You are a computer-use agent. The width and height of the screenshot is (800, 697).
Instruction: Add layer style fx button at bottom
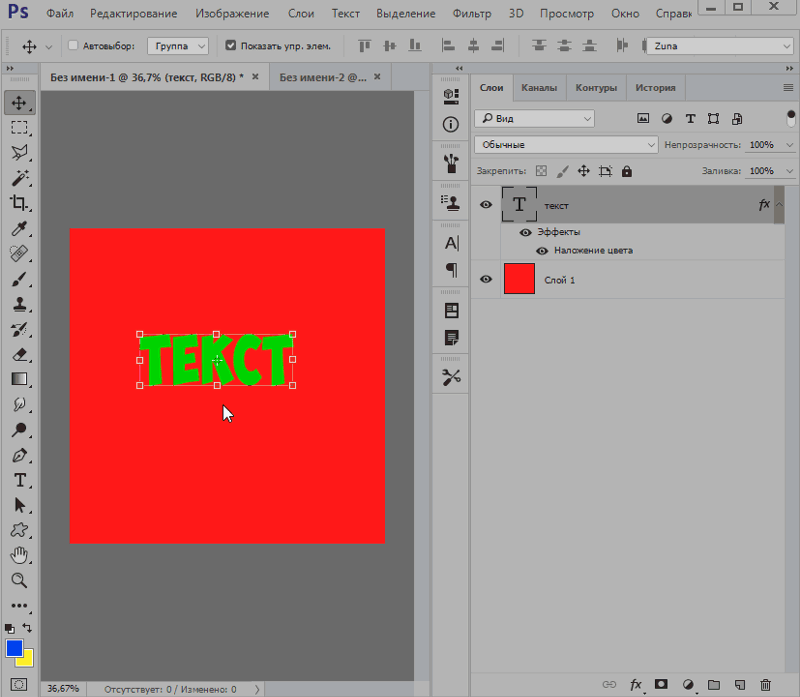[635, 685]
